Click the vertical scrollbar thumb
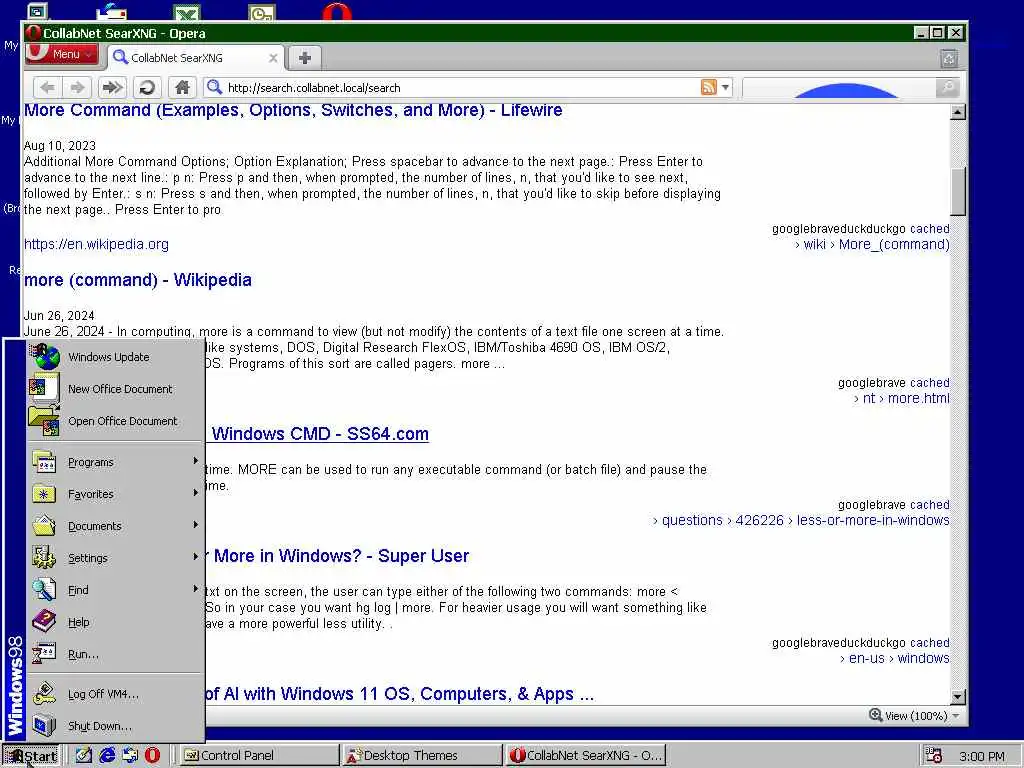 [957, 191]
